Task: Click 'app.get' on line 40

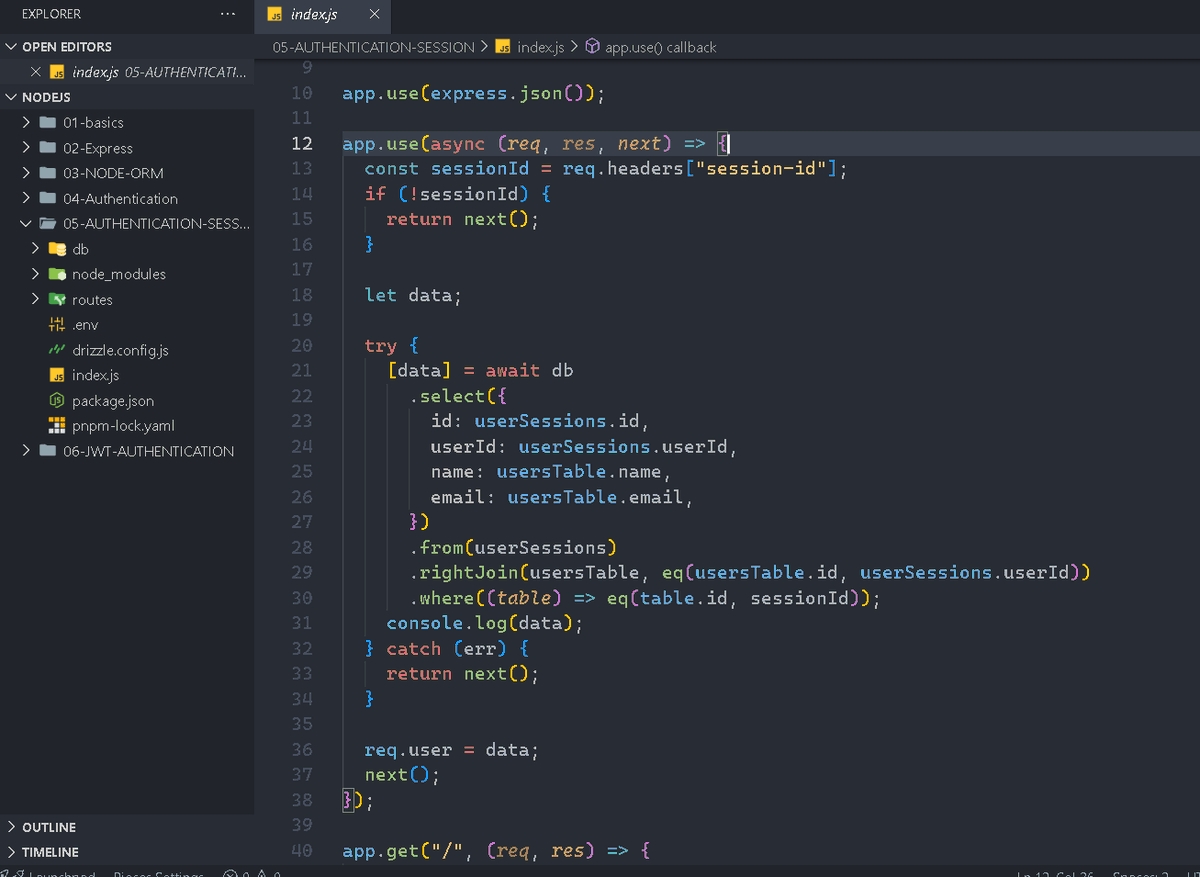Action: [x=381, y=851]
